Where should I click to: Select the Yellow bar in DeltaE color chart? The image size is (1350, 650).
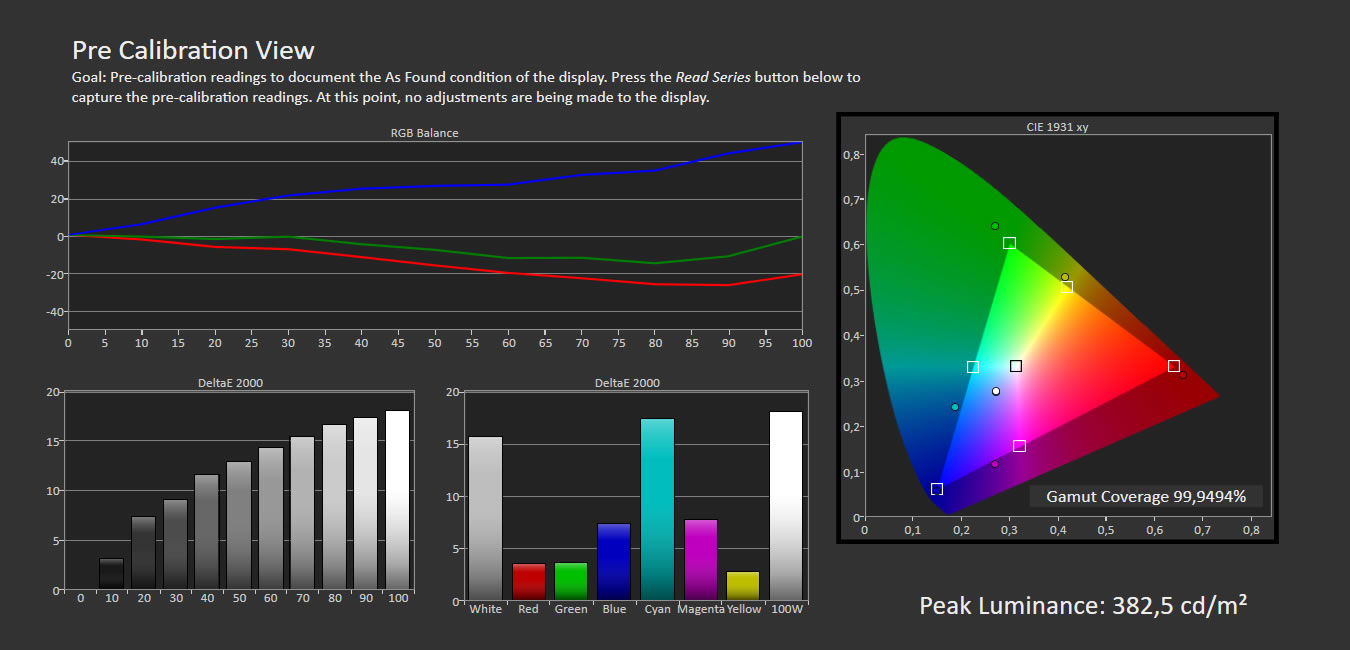pos(743,585)
